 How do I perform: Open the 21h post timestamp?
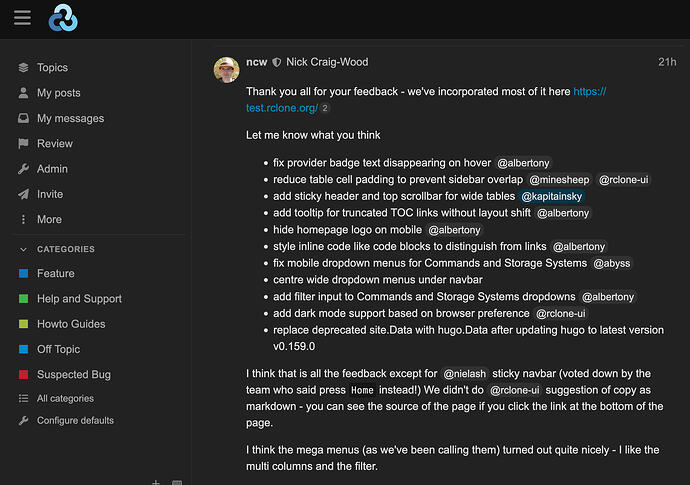point(667,62)
